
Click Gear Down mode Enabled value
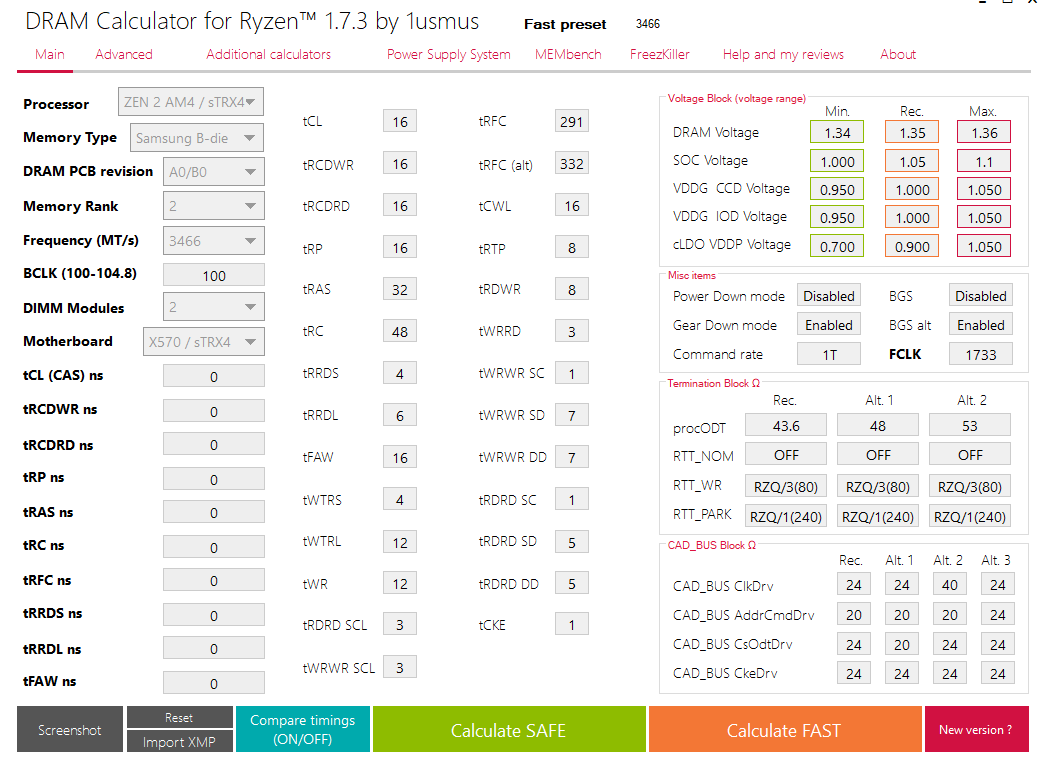click(x=829, y=324)
